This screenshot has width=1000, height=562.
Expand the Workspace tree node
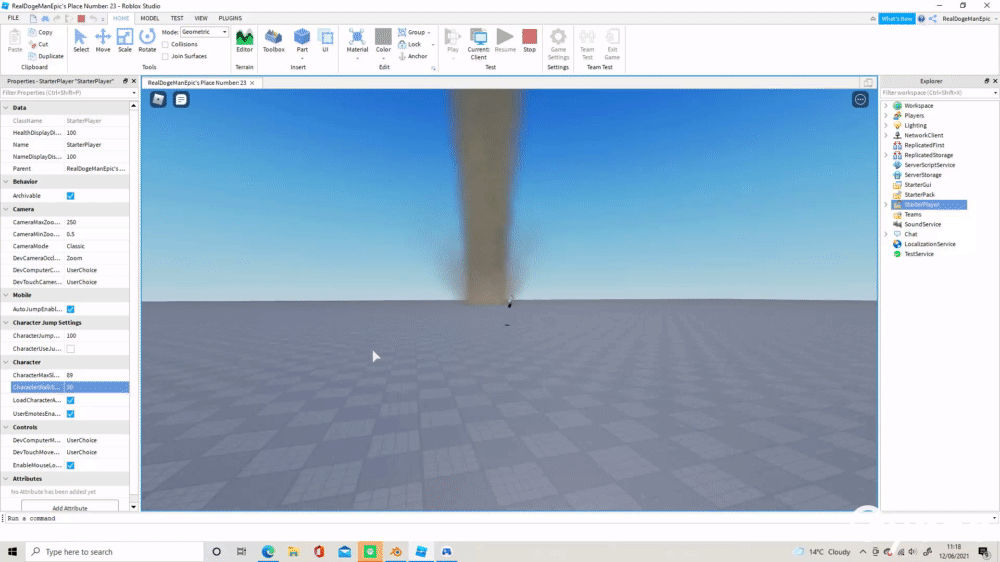pos(885,106)
